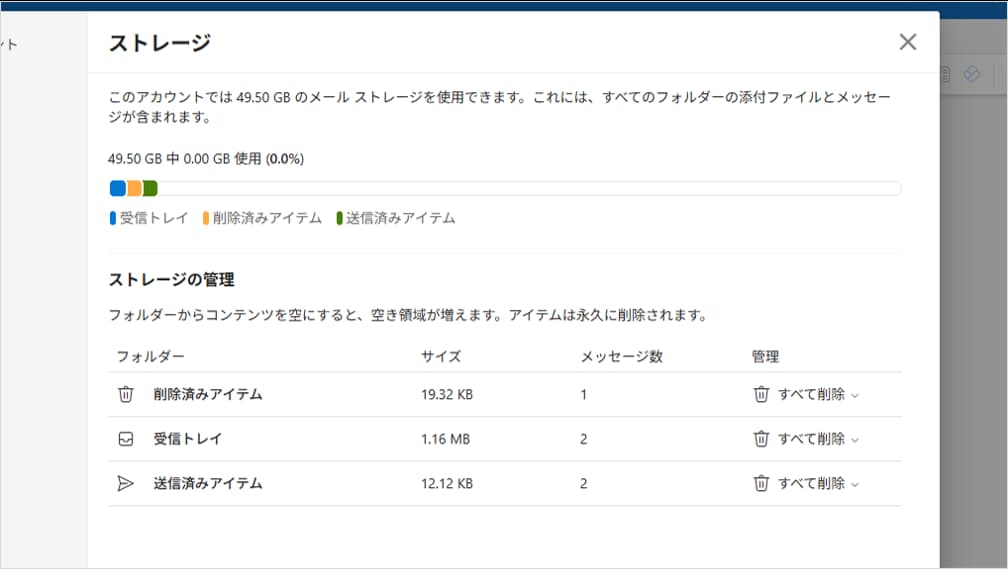Click trash icon beside 削除済みアイテム folder name
Screen dimensions: 1008x569
(126, 394)
